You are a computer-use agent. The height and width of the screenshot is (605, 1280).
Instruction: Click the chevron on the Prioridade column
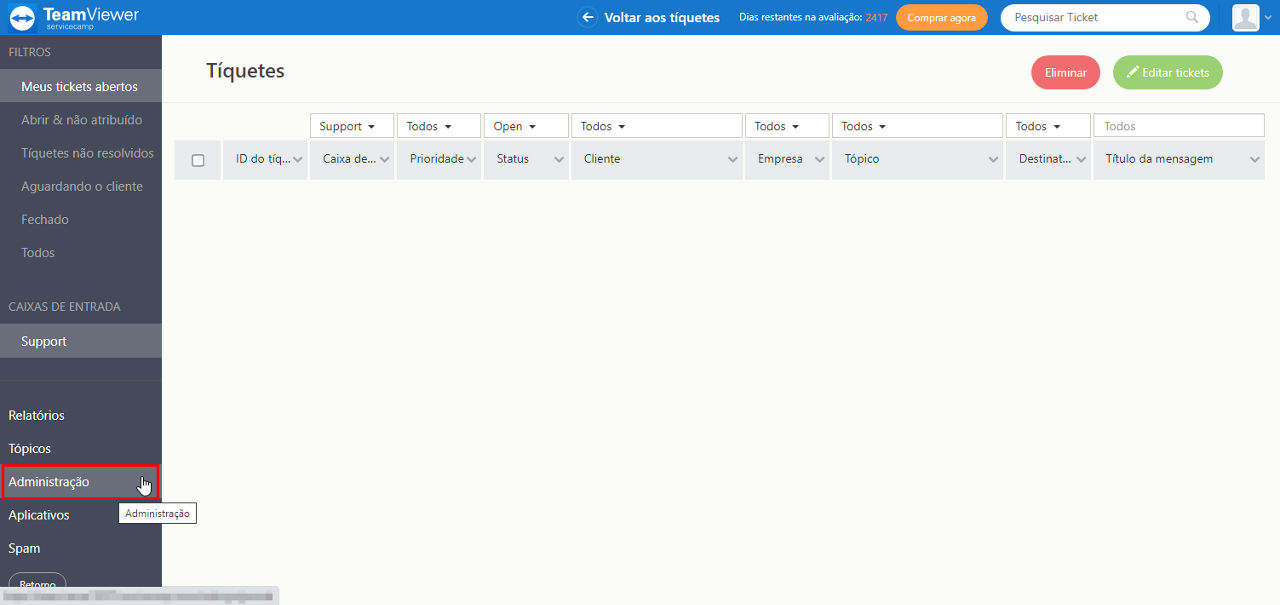(x=472, y=160)
